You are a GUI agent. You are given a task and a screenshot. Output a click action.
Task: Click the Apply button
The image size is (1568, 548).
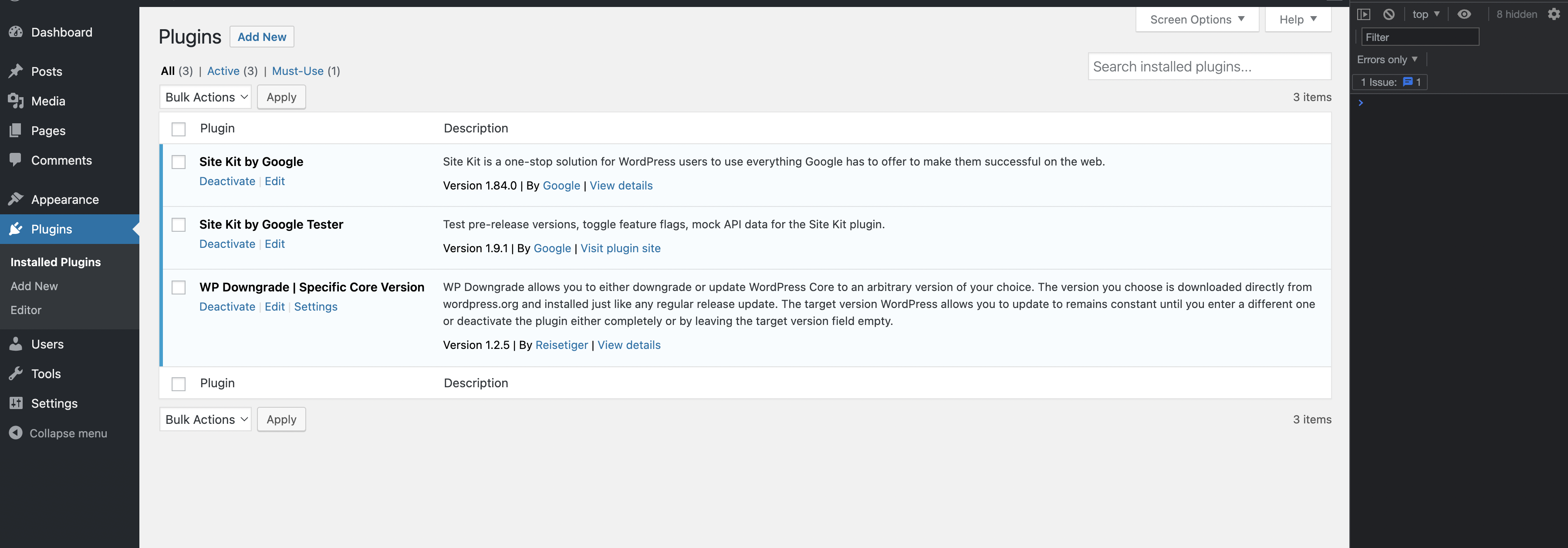pos(281,97)
